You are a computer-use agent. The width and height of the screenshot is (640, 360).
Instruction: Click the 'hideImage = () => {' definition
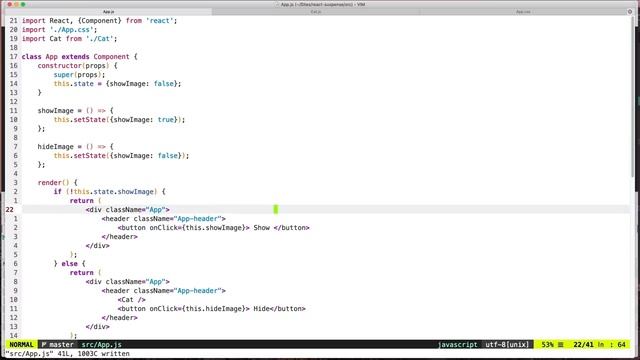(x=76, y=146)
